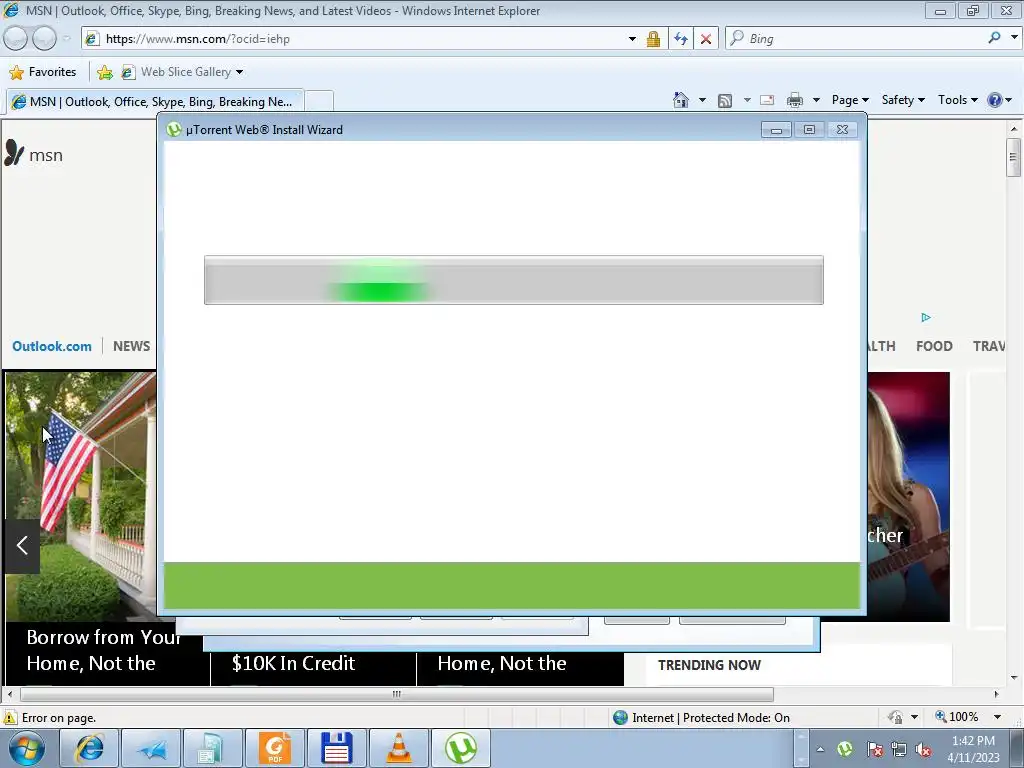
Task: Click the µTorrent icon in wizard title bar
Action: click(174, 129)
